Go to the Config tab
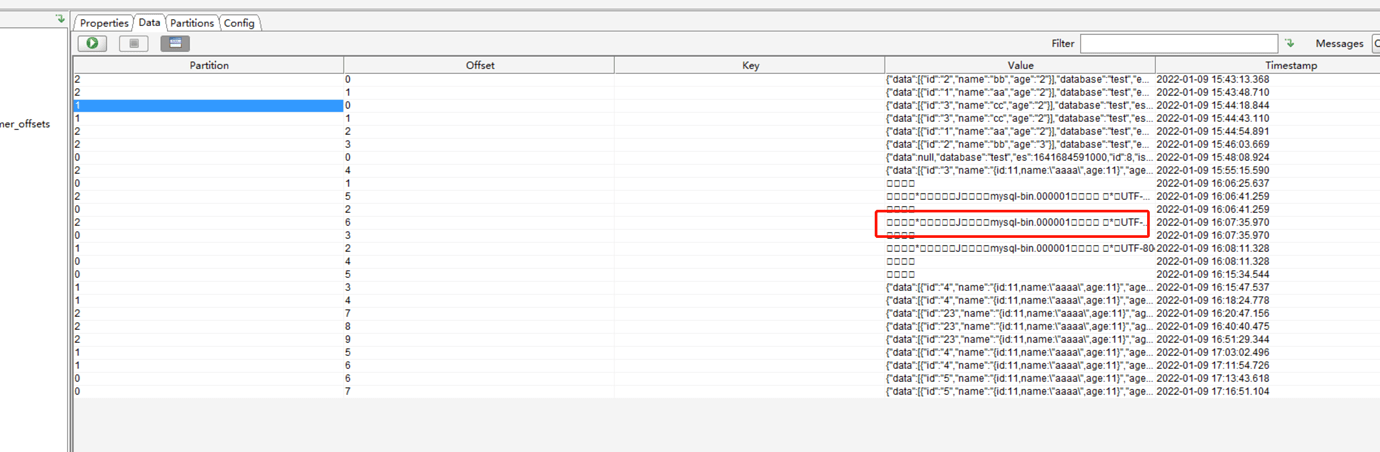Screen dimensions: 1380x452 [239, 23]
